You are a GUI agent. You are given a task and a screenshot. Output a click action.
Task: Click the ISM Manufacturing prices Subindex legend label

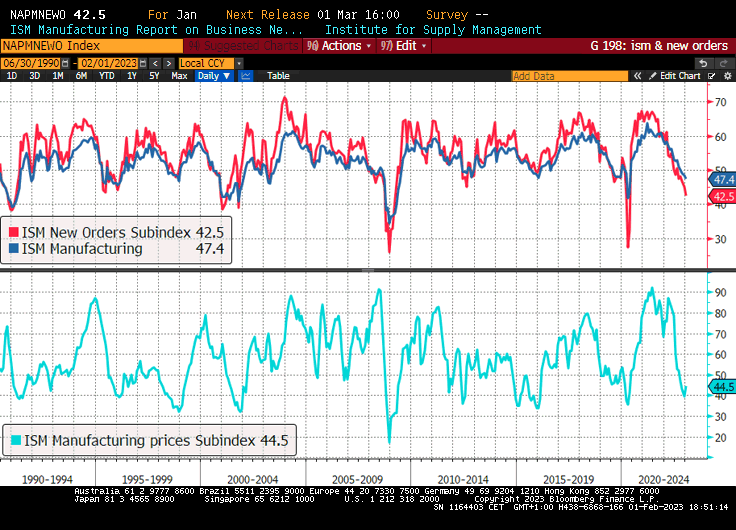(x=140, y=440)
